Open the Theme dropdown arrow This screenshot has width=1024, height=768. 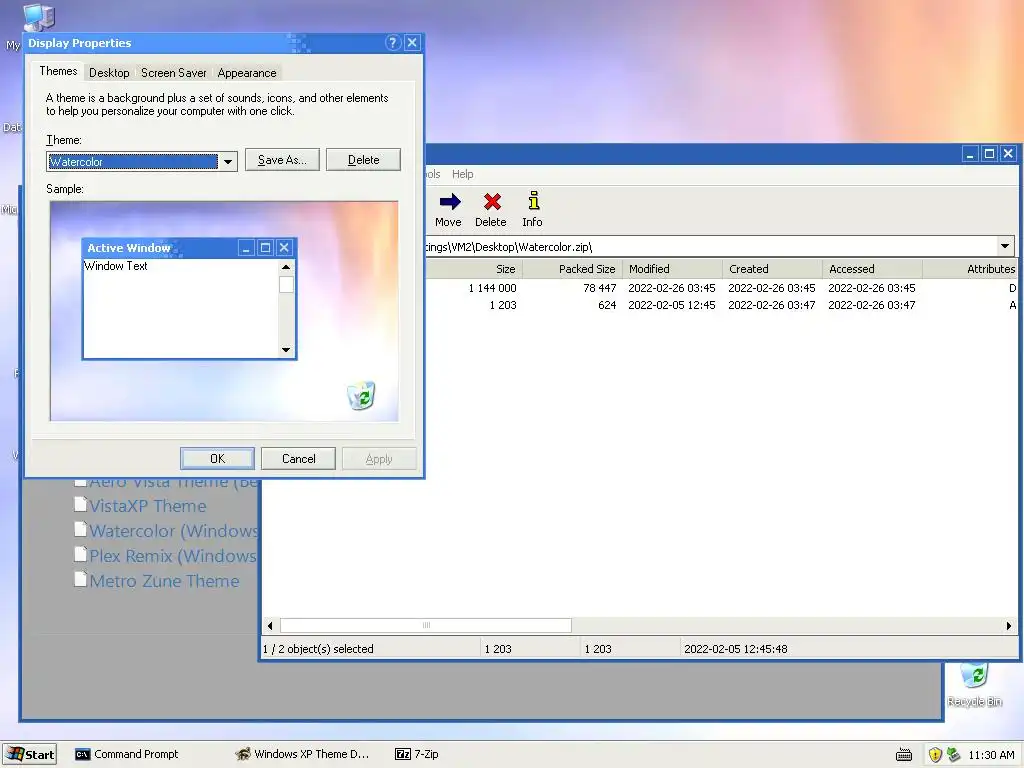pos(227,161)
